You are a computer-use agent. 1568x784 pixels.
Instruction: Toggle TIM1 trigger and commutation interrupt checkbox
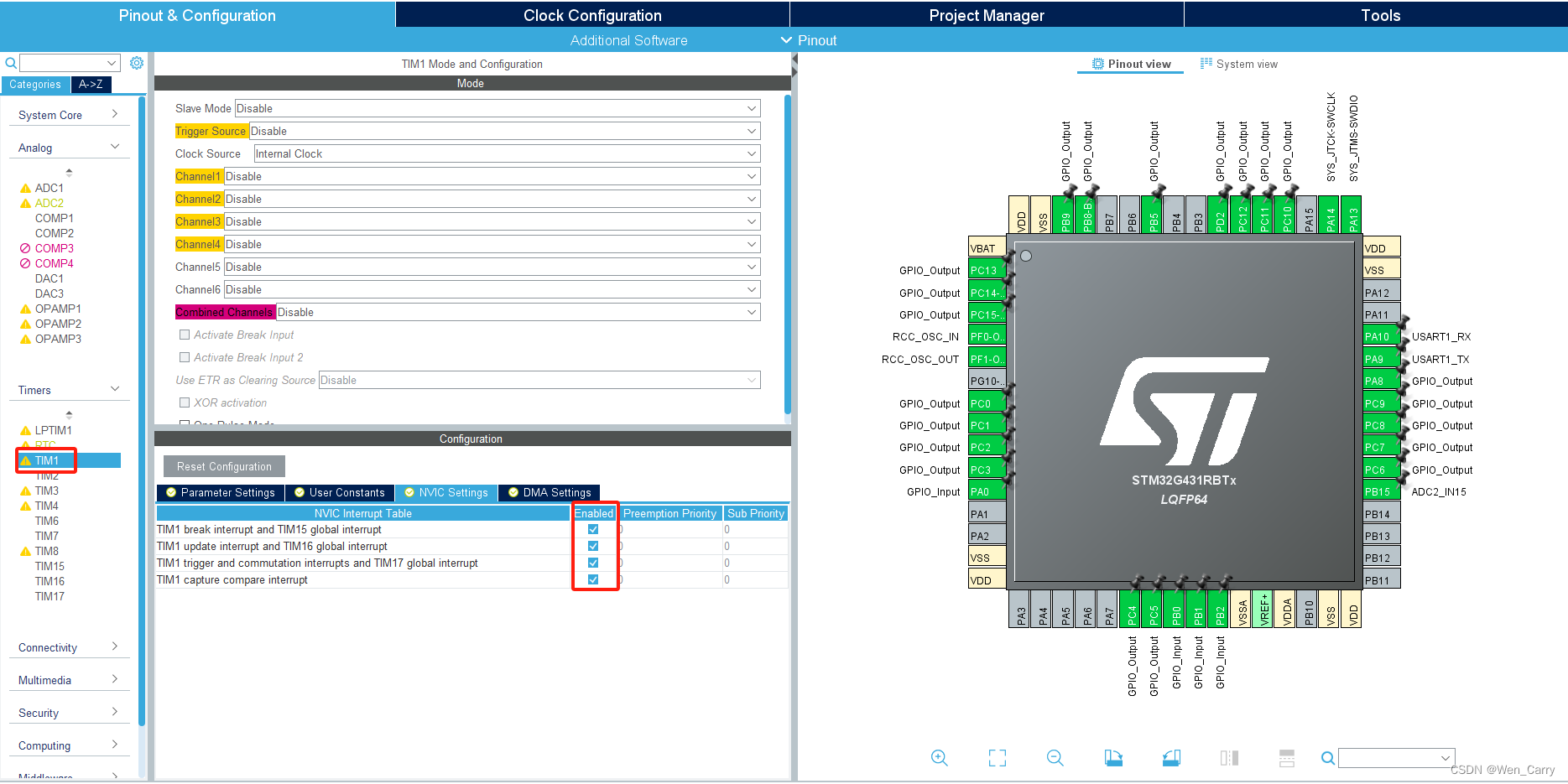(x=593, y=563)
